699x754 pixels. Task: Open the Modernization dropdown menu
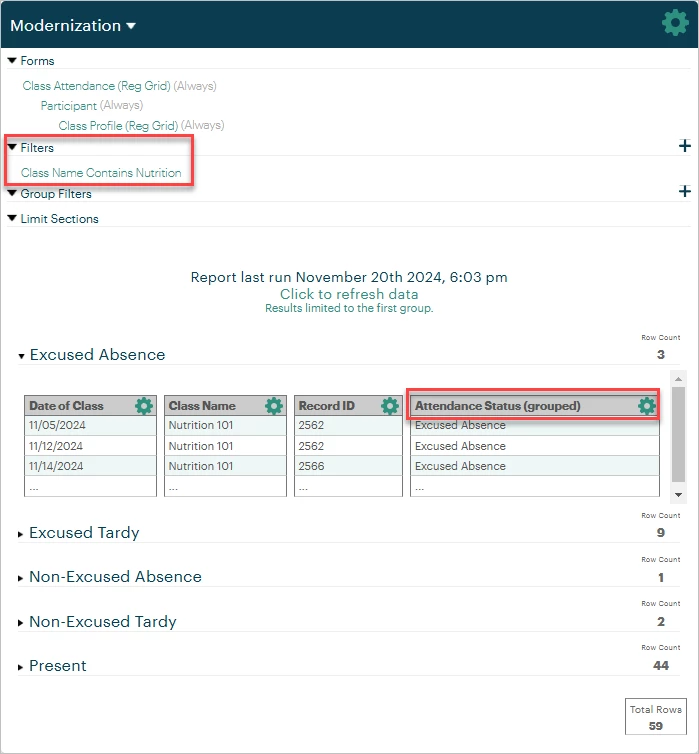(73, 25)
